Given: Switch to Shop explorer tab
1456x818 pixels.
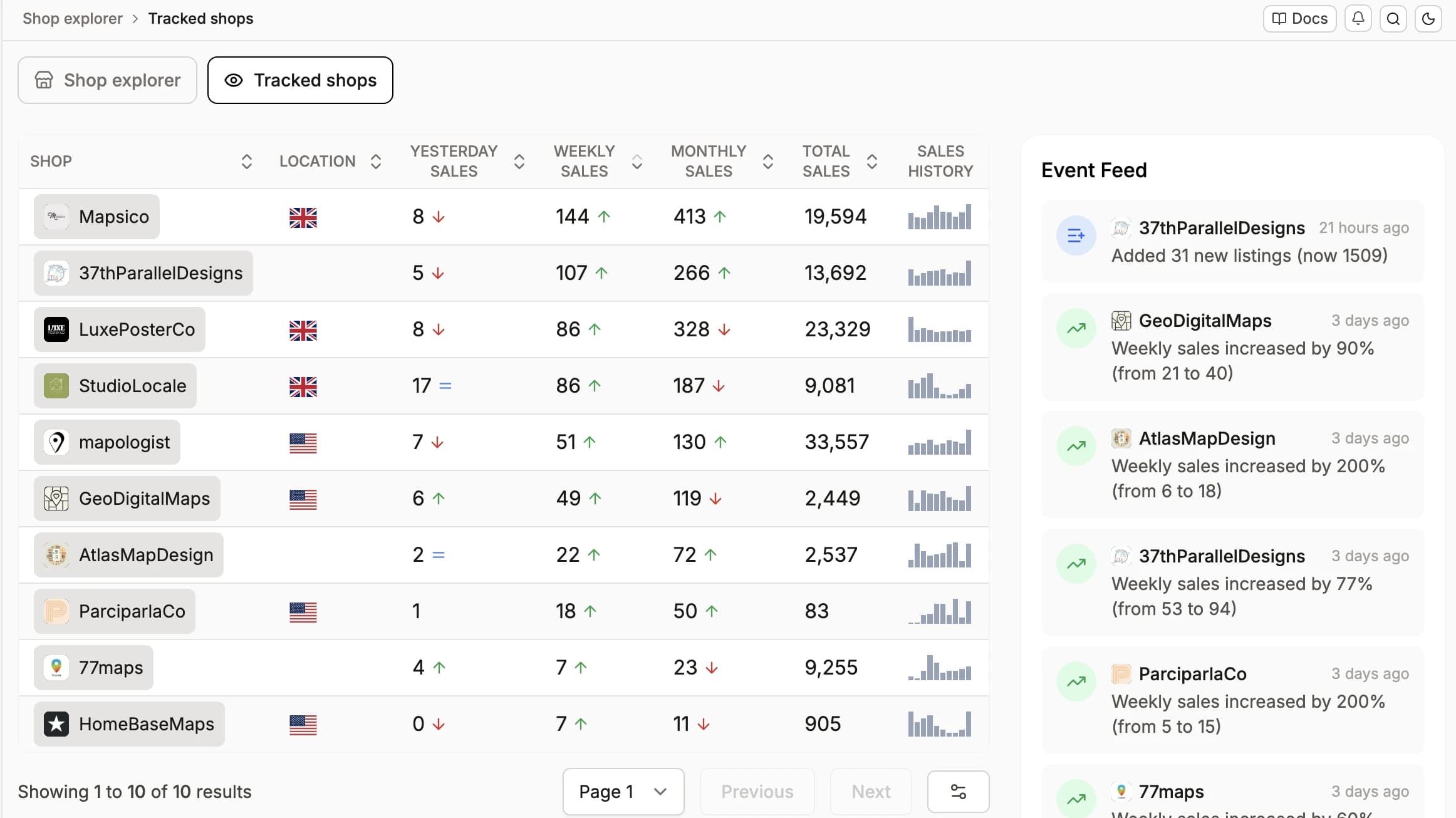Looking at the screenshot, I should [x=107, y=80].
